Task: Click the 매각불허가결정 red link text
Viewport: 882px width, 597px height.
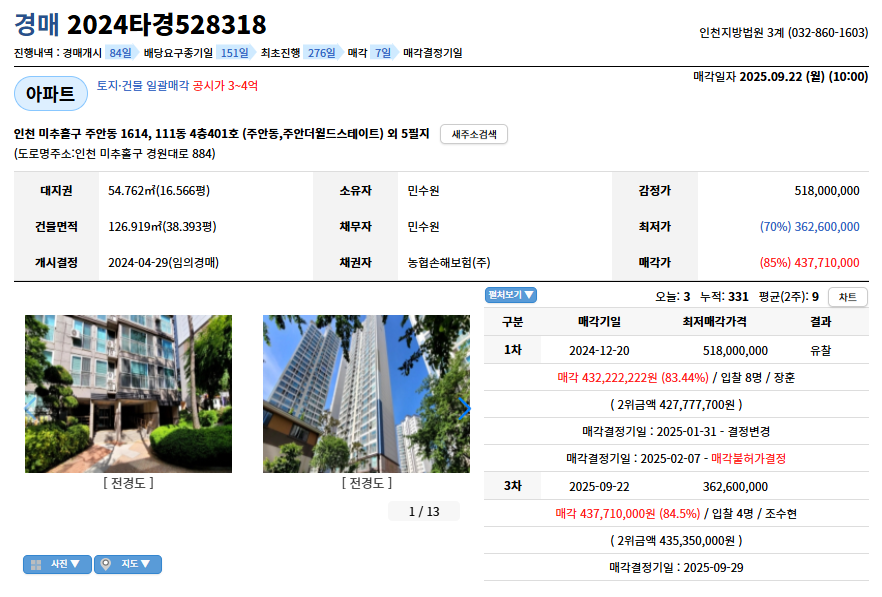Action: click(748, 459)
